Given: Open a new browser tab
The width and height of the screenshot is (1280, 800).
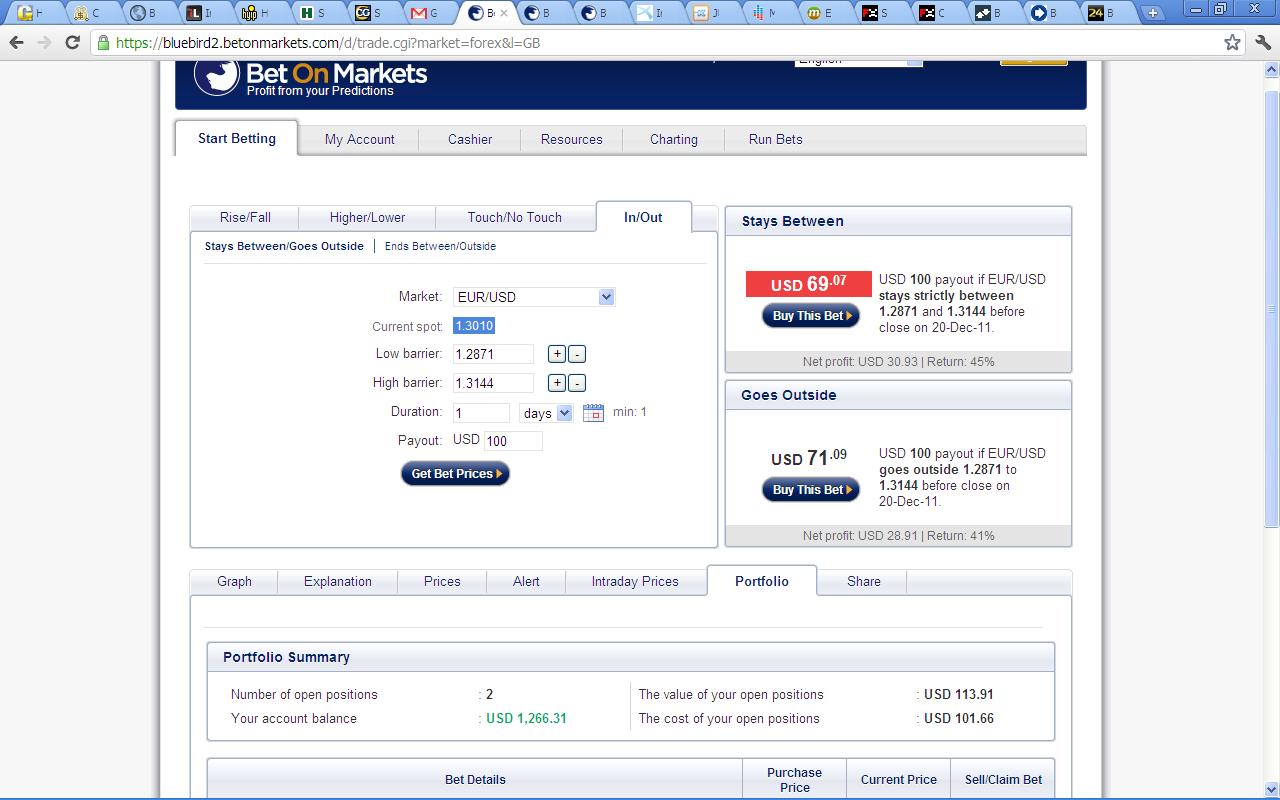Looking at the screenshot, I should [x=1153, y=13].
